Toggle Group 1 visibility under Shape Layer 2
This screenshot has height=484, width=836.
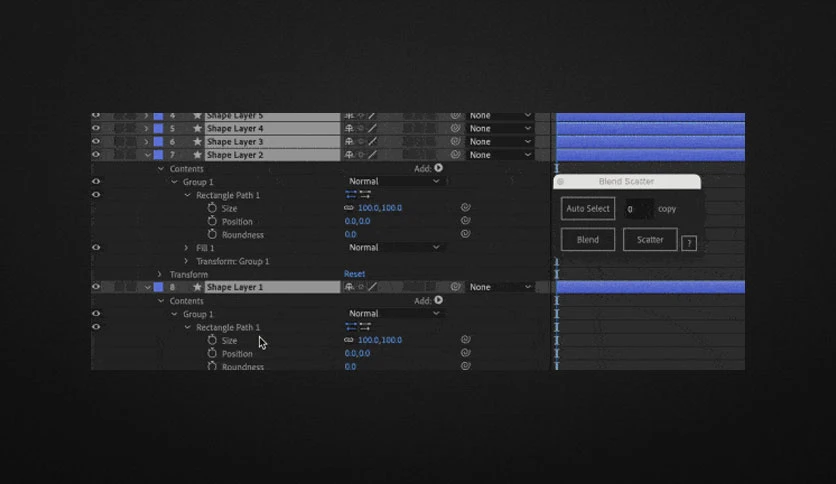point(96,181)
